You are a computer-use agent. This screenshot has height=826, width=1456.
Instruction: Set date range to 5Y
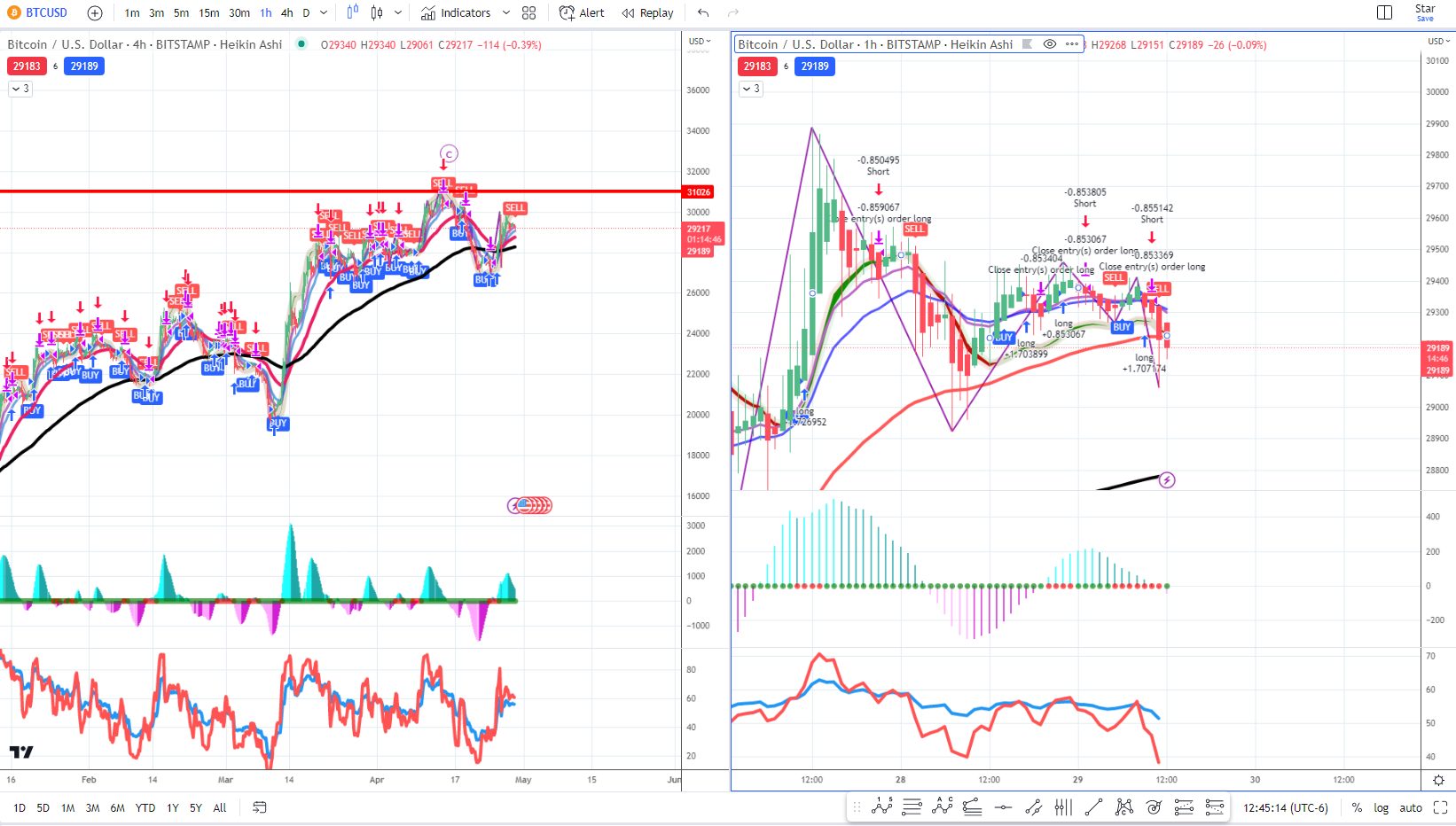196,808
